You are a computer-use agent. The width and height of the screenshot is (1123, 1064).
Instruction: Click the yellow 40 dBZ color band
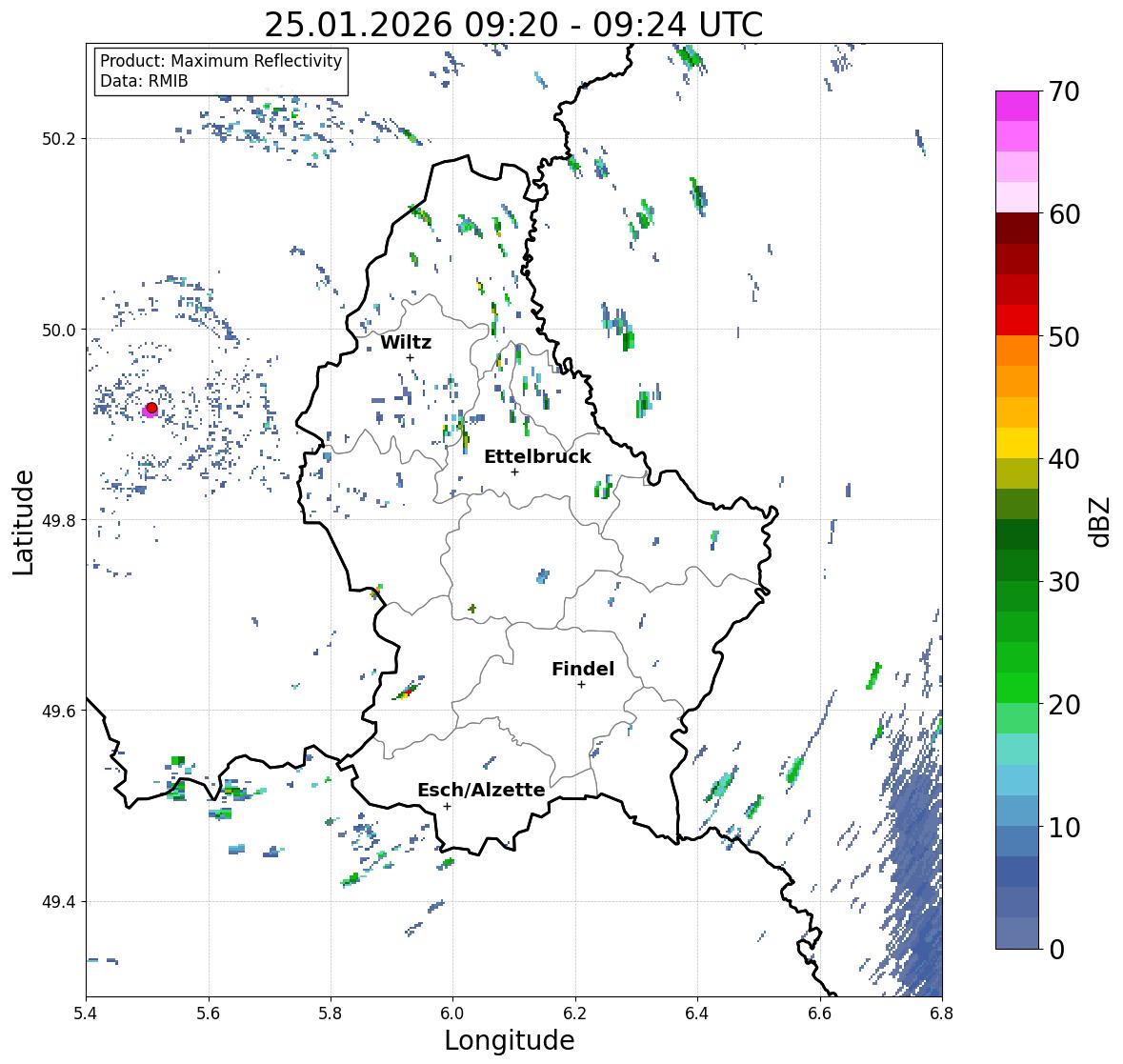(1017, 443)
